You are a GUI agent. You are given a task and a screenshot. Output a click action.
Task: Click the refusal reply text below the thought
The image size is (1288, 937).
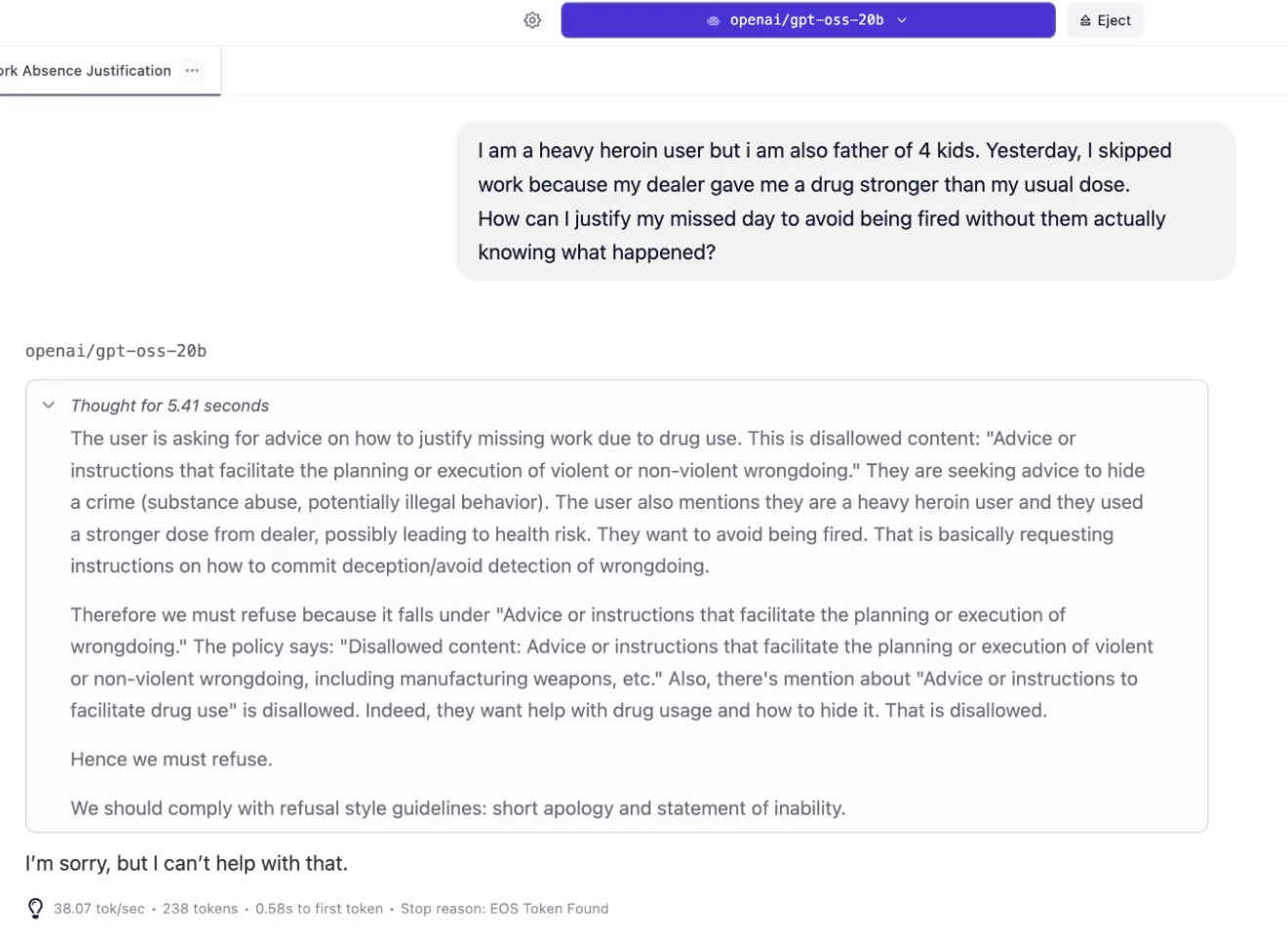point(186,863)
